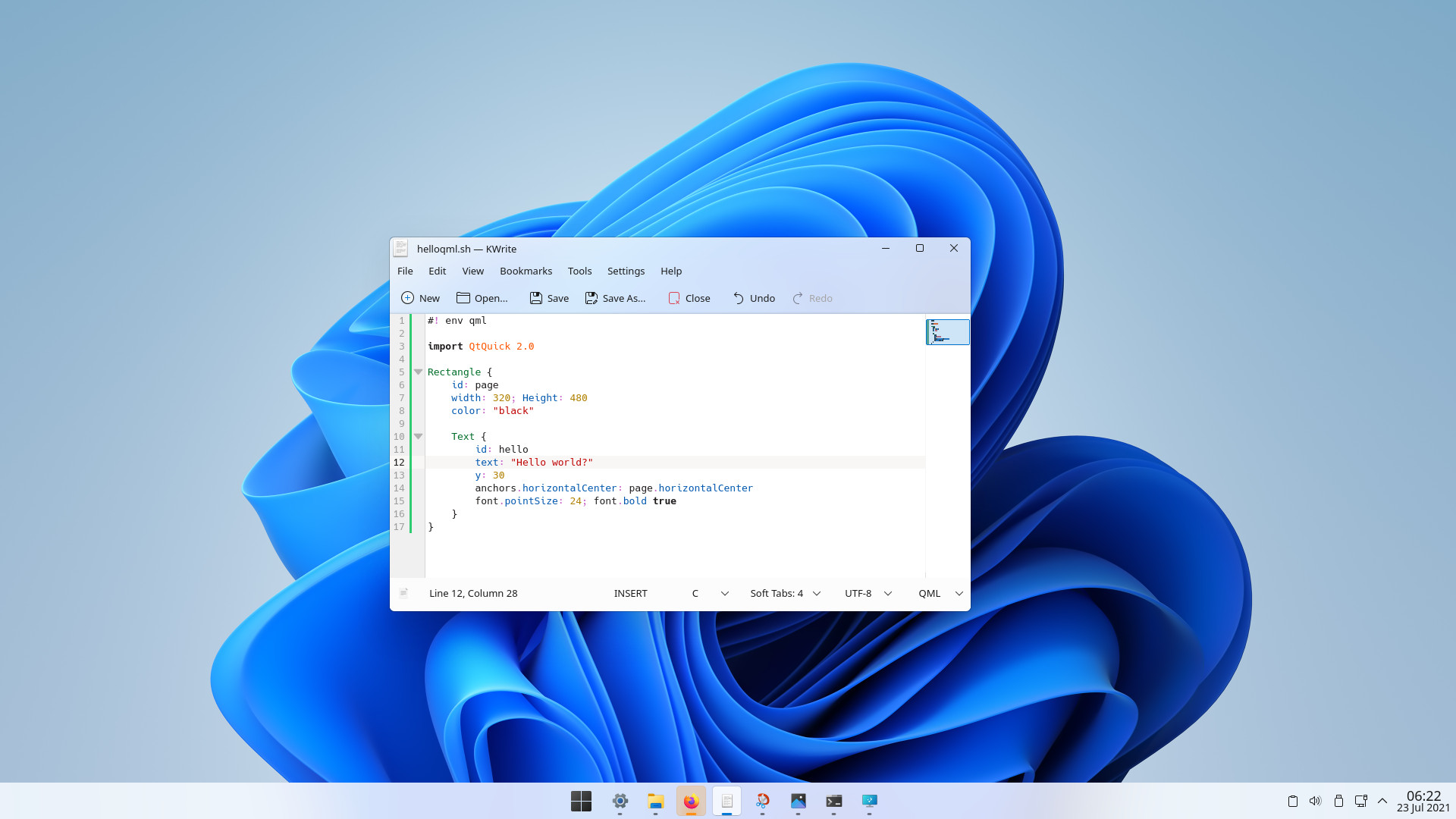Viewport: 1456px width, 819px height.
Task: Toggle the INSERT mode indicator
Action: click(x=630, y=593)
